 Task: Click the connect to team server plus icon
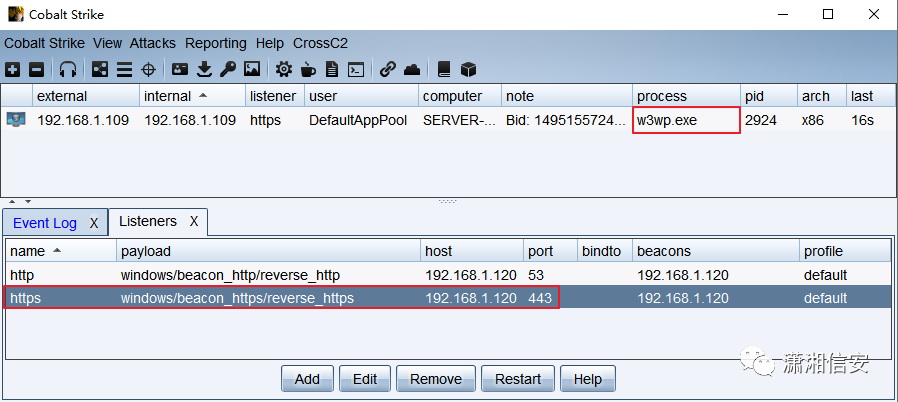(13, 70)
